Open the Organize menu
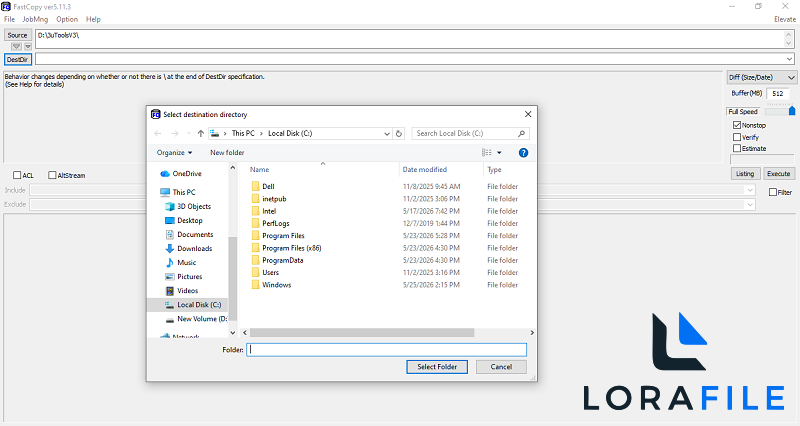Image resolution: width=800 pixels, height=426 pixels. 174,153
